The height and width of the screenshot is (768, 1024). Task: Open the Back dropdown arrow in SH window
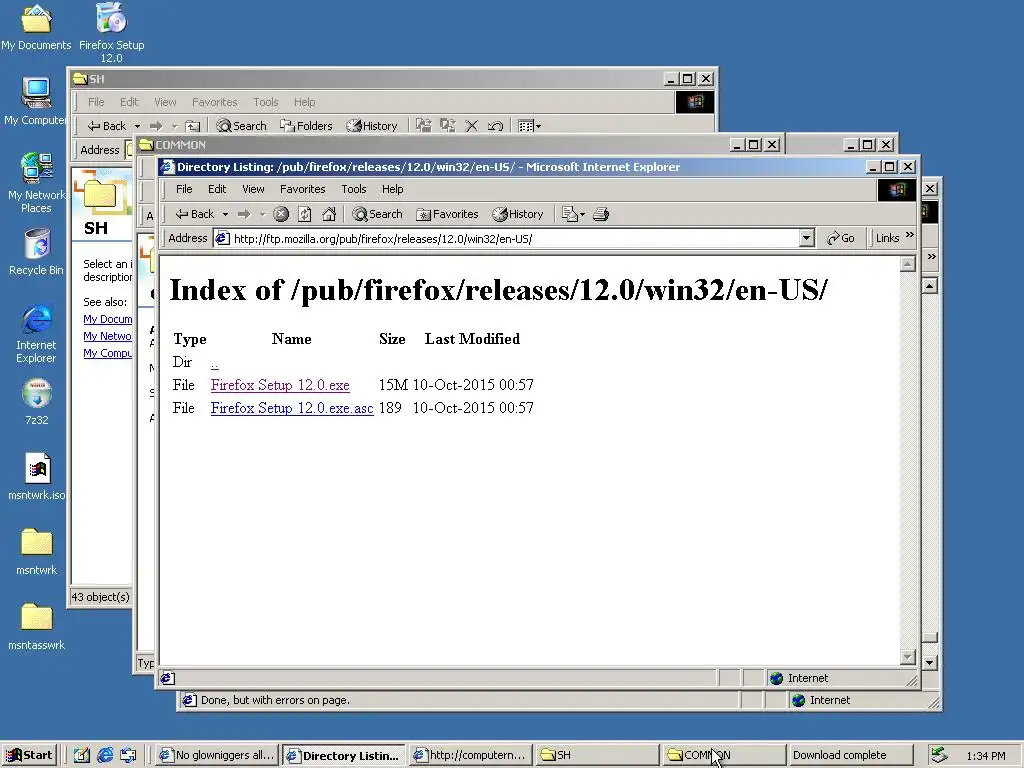tap(137, 126)
